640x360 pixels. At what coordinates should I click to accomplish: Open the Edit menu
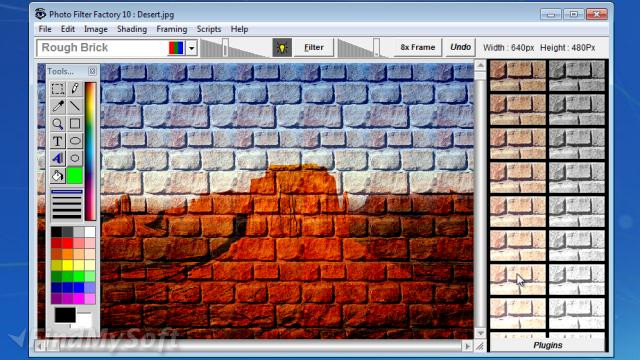point(68,29)
